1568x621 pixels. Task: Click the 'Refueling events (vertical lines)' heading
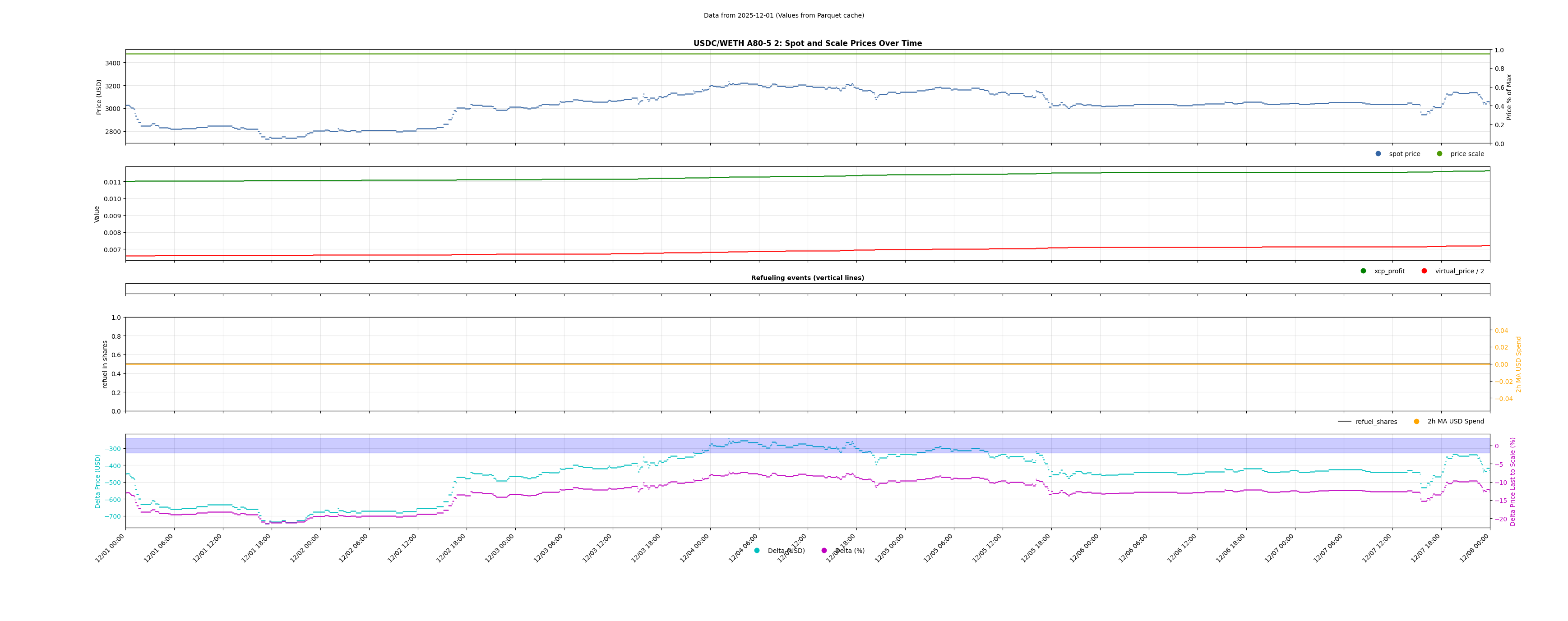[807, 278]
